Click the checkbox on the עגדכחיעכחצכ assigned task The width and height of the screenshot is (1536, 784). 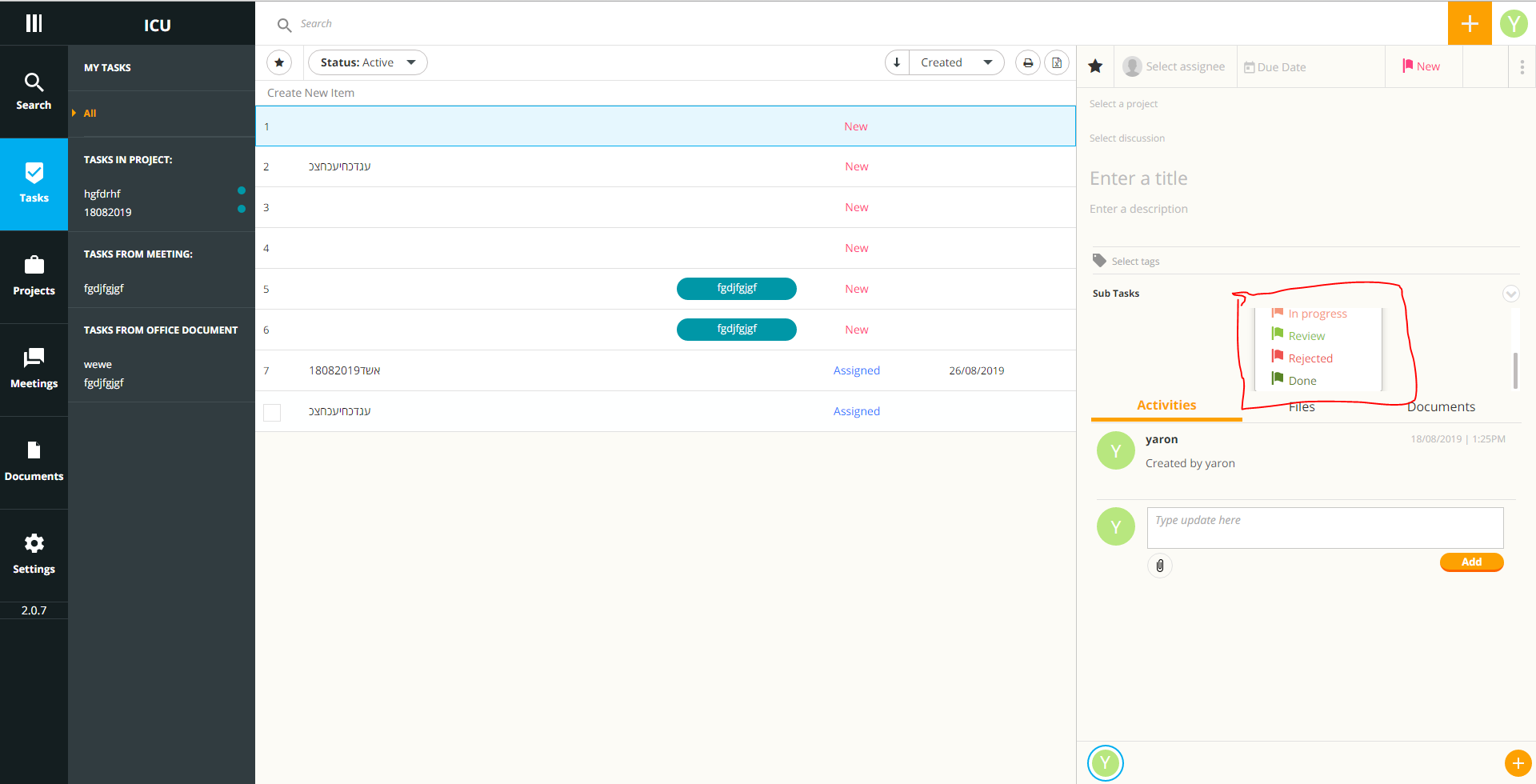coord(271,412)
